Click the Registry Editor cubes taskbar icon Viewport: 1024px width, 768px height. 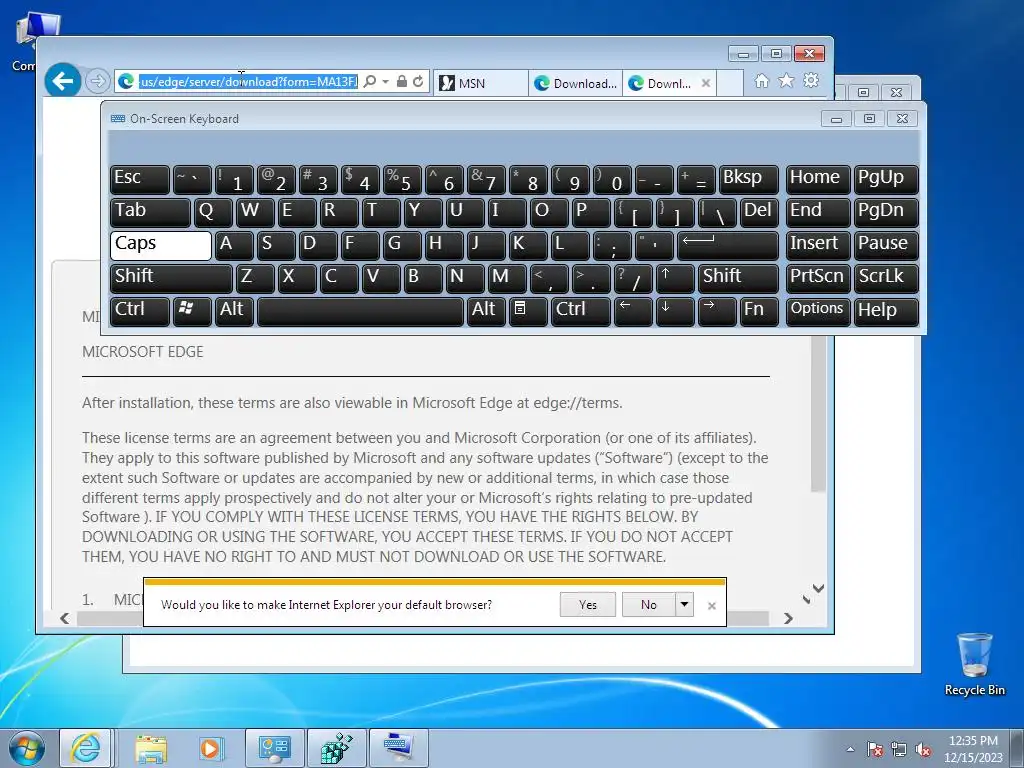click(336, 748)
